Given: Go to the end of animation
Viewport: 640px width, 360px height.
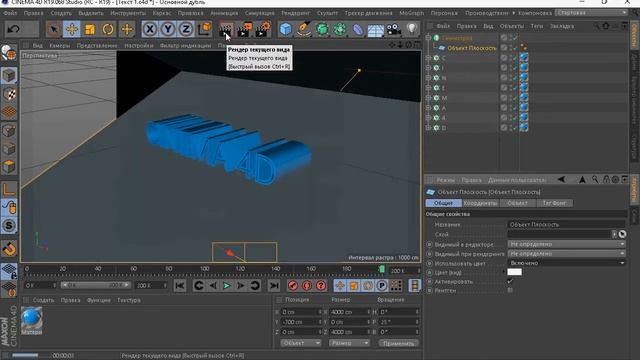Looking at the screenshot, I should tap(274, 286).
